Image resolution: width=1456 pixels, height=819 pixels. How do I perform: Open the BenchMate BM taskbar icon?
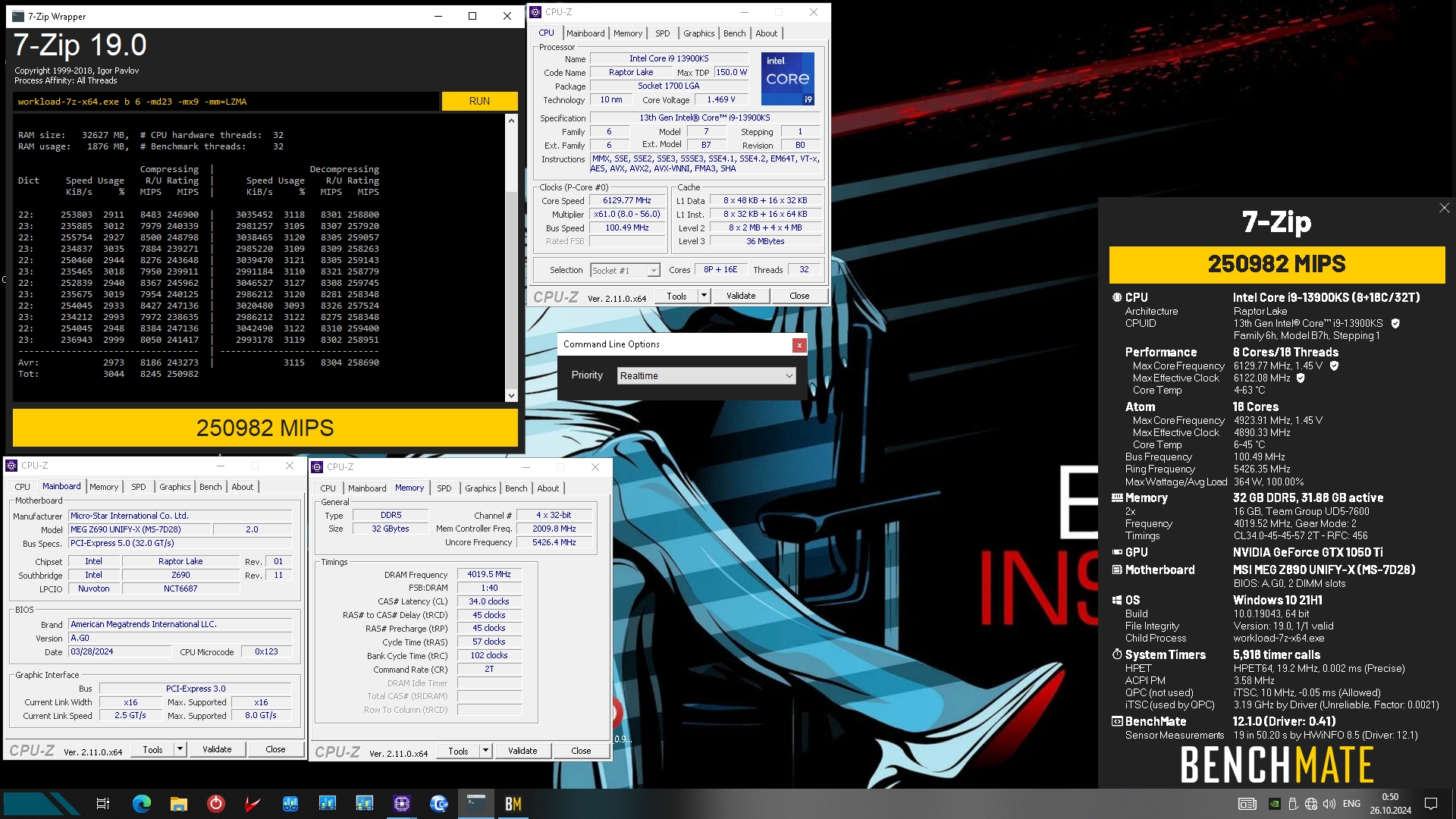513,804
